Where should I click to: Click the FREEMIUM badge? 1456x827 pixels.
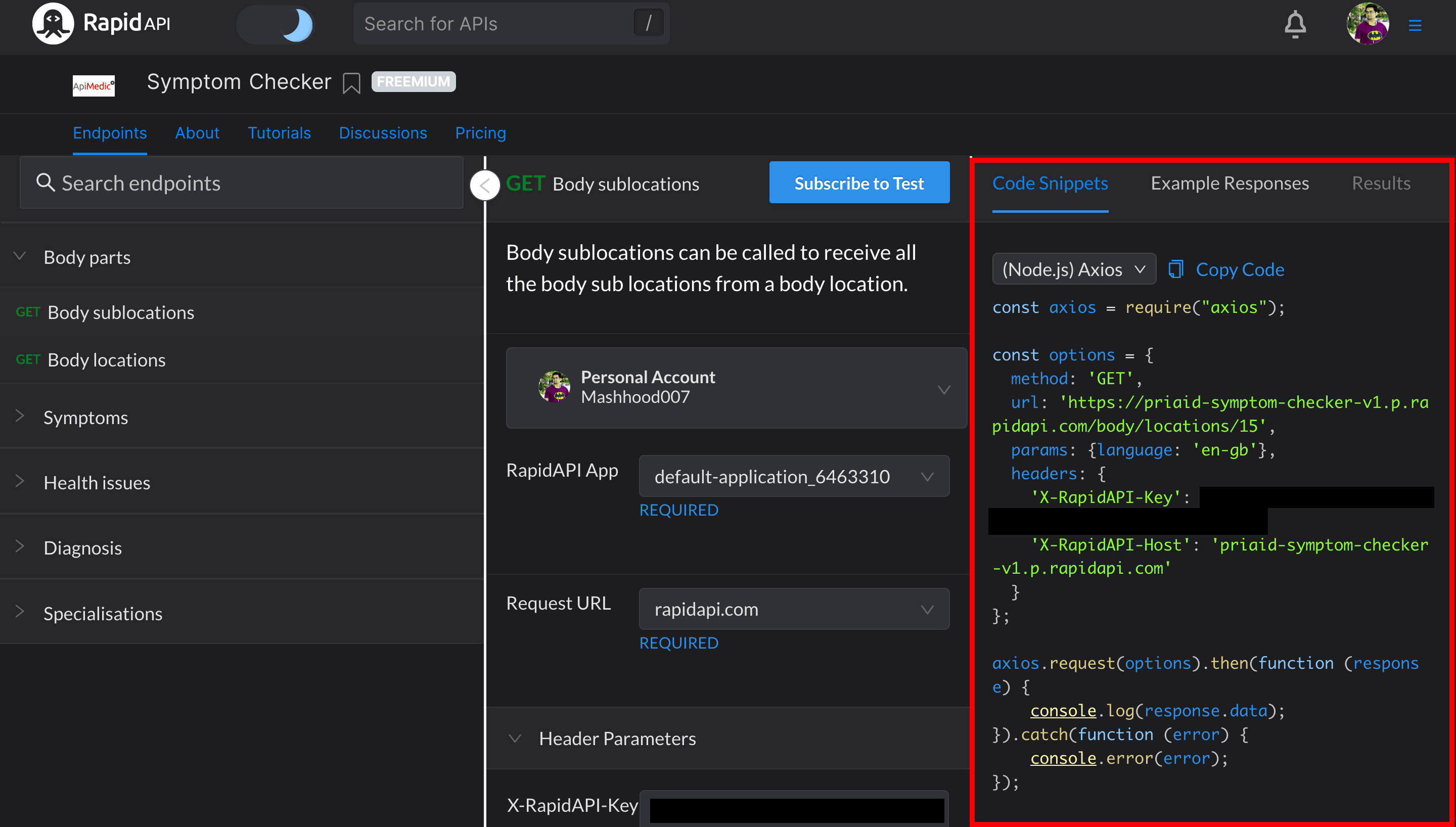coord(414,82)
